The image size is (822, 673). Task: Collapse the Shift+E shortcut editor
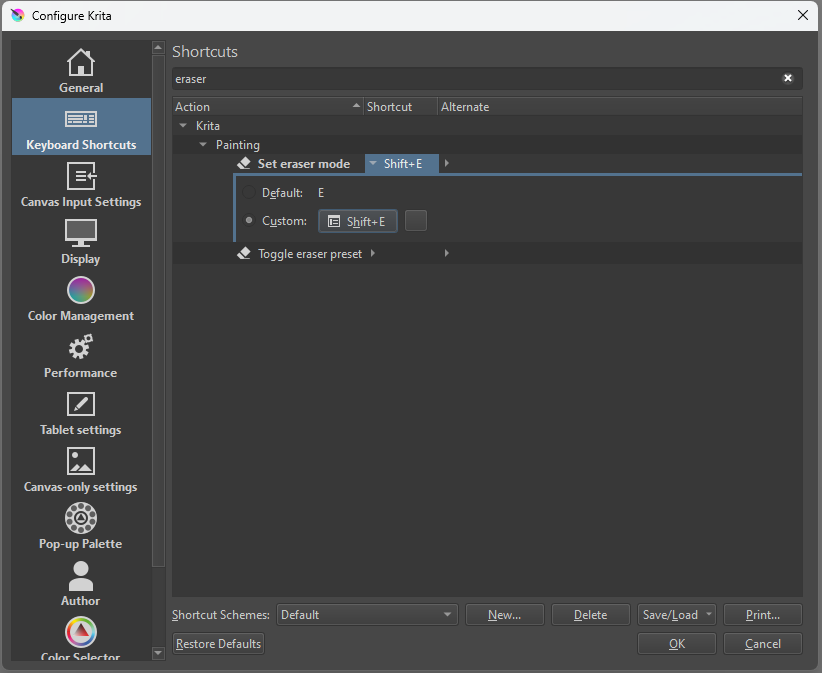(x=373, y=164)
